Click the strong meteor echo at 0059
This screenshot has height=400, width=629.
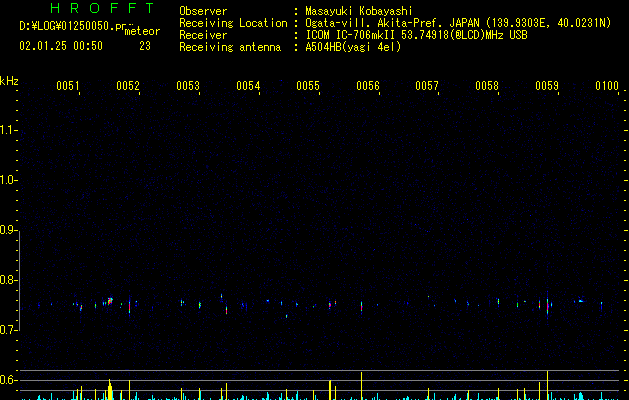click(x=548, y=306)
